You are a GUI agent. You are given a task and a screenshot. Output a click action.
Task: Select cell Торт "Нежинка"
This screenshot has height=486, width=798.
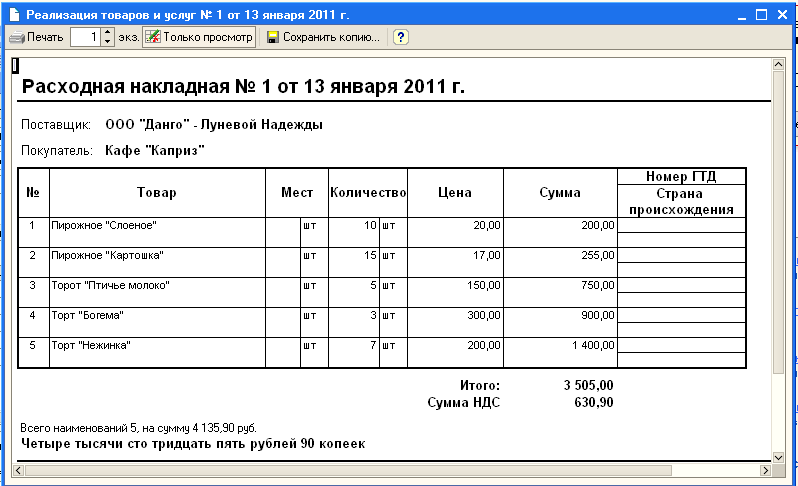tap(157, 353)
